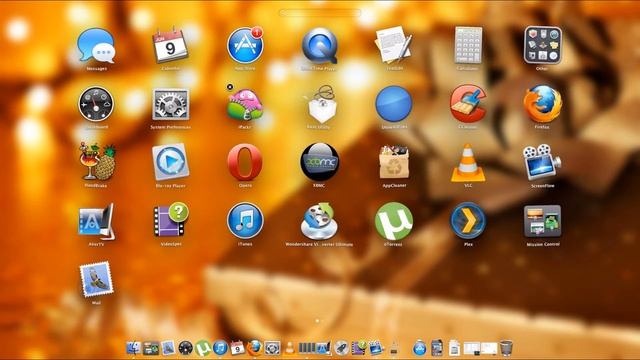Viewport: 640px width, 360px height.
Task: Click the Launchpad rocket in the Dock
Action: tap(341, 348)
